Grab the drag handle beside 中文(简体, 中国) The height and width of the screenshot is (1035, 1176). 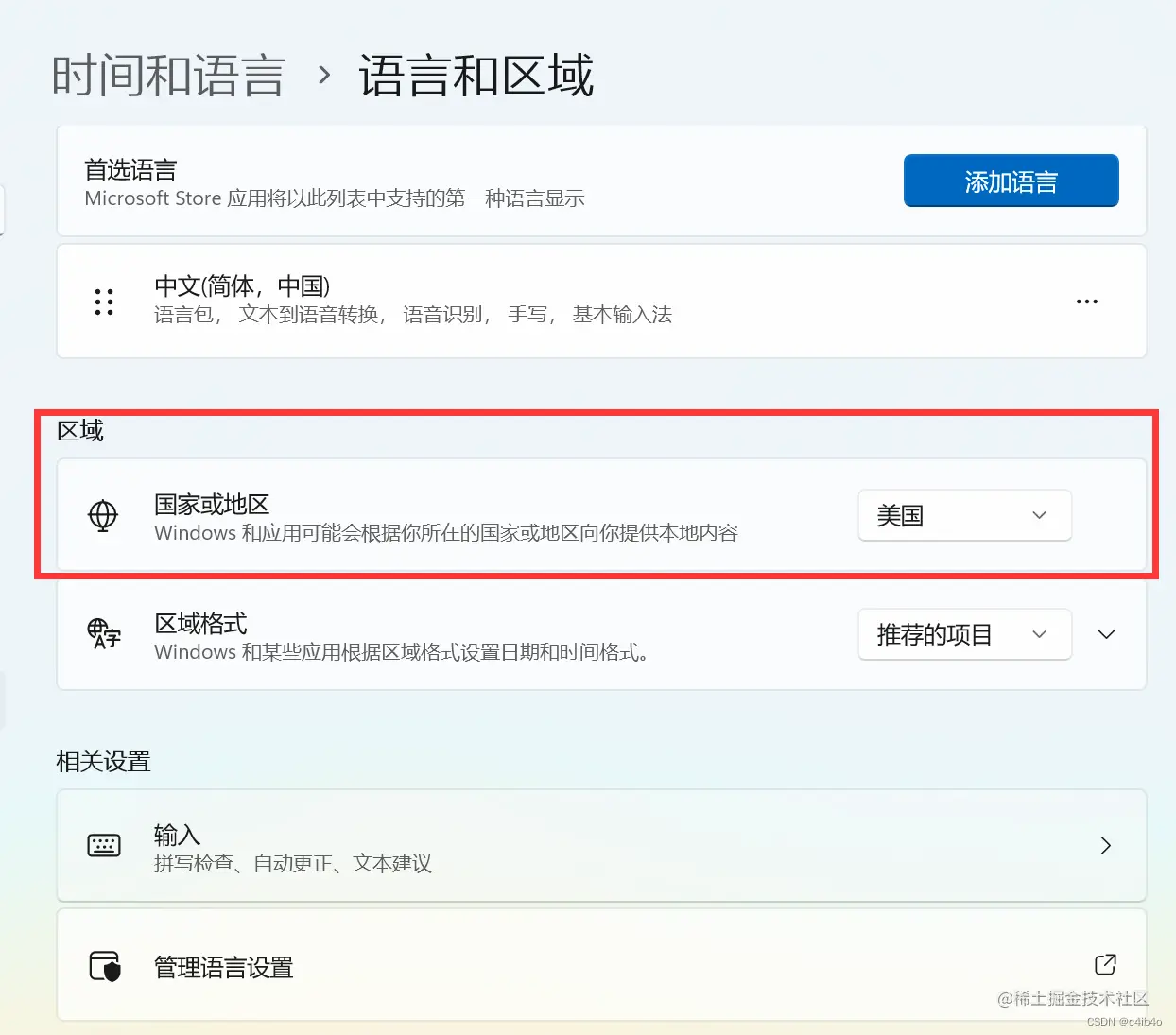(104, 302)
